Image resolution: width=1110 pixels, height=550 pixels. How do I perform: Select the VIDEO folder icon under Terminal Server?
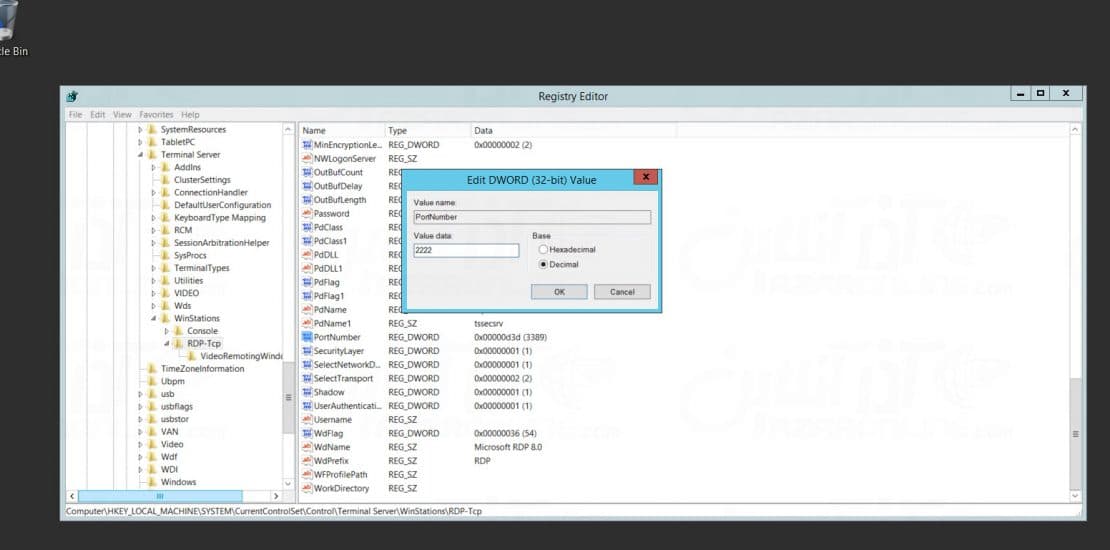pyautogui.click(x=165, y=293)
